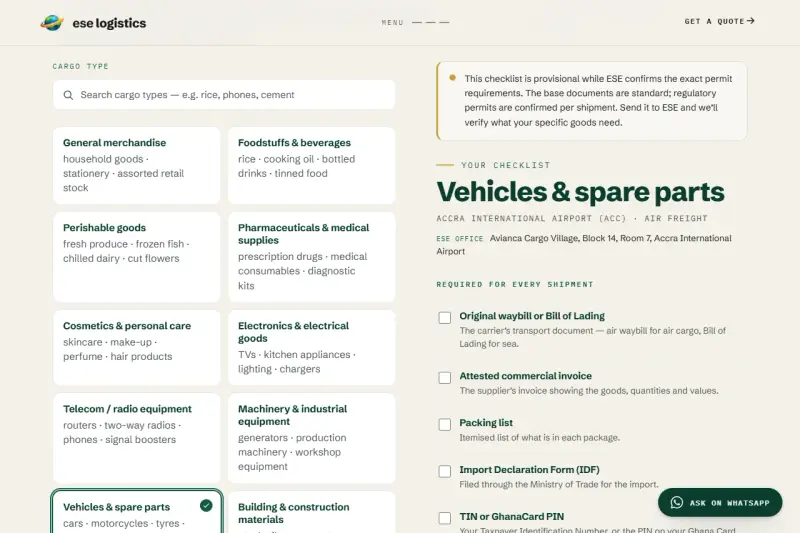Viewport: 800px width, 533px height.
Task: Click the REQUIRED FOR EVERY SHIPMENT heading
Action: [515, 284]
